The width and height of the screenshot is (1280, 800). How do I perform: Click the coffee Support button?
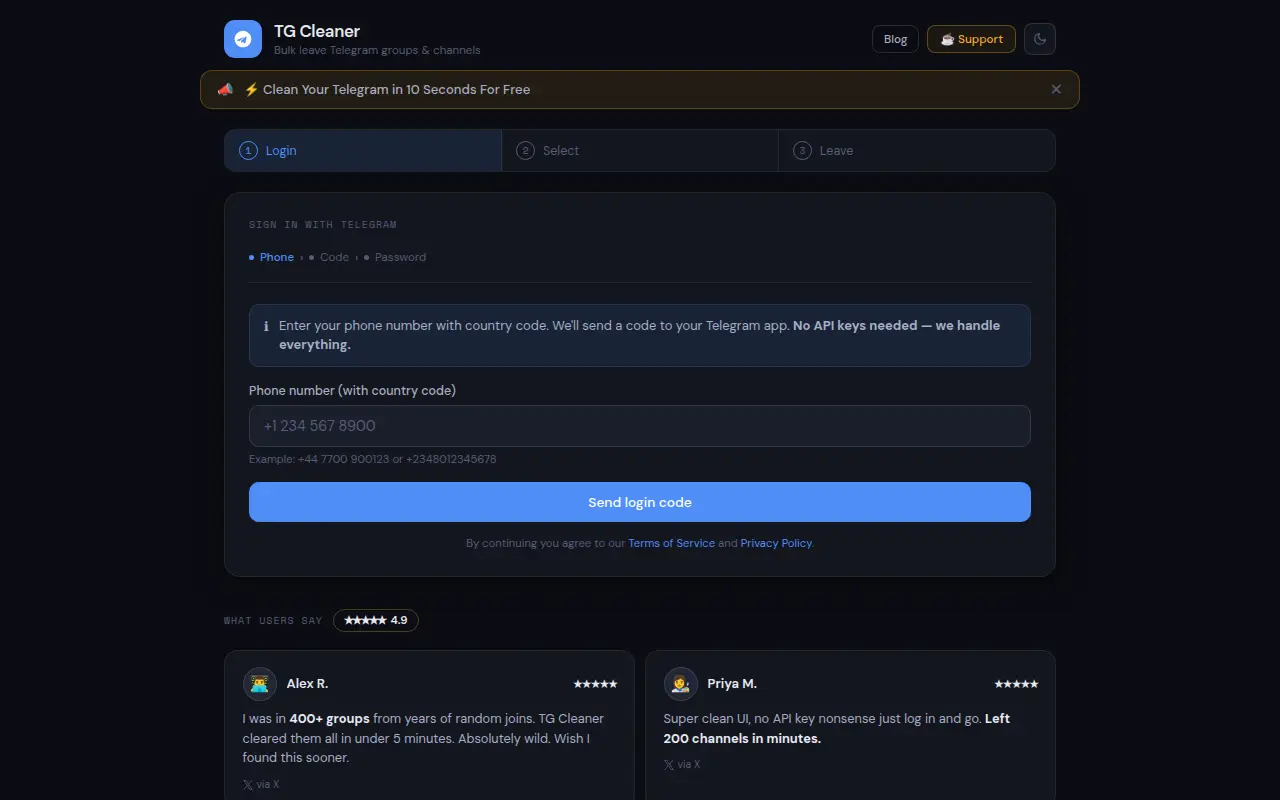971,39
